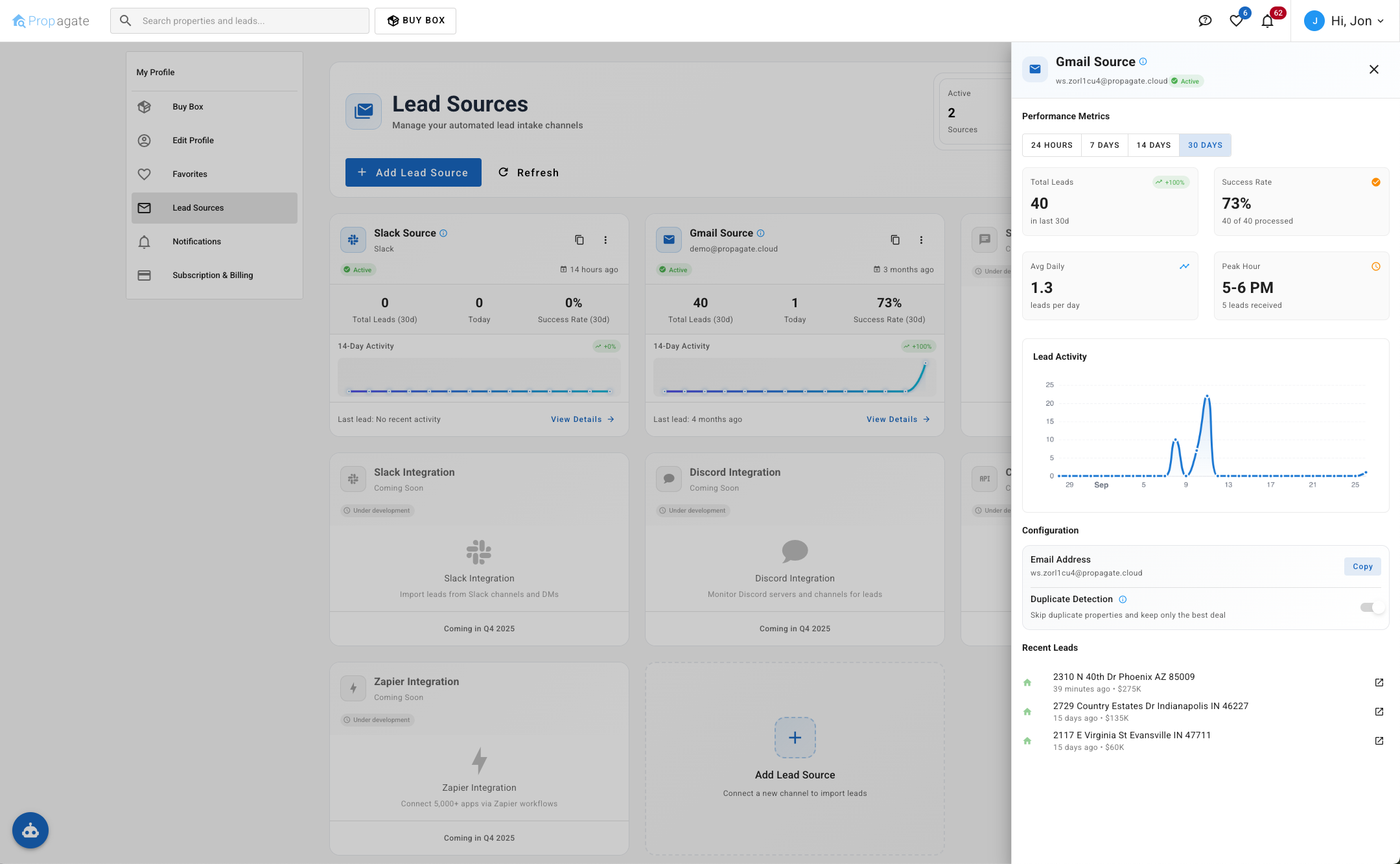Click View Details on the Gmail Source card
1400x864 pixels.
898,419
